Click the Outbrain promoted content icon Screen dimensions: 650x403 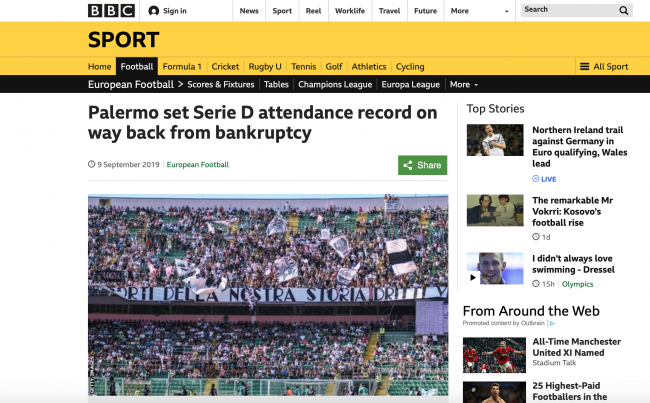click(x=552, y=323)
